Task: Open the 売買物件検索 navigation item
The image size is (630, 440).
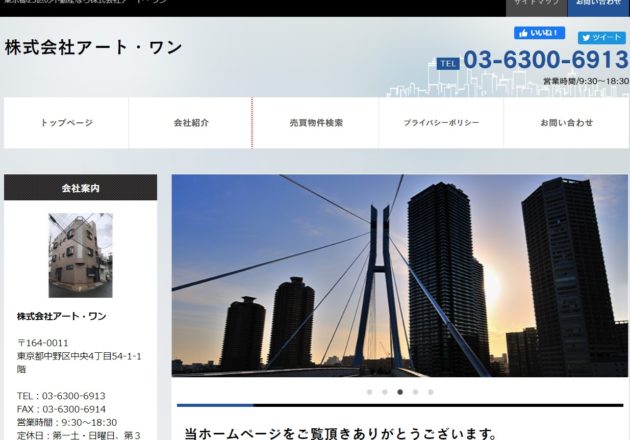Action: click(x=316, y=123)
